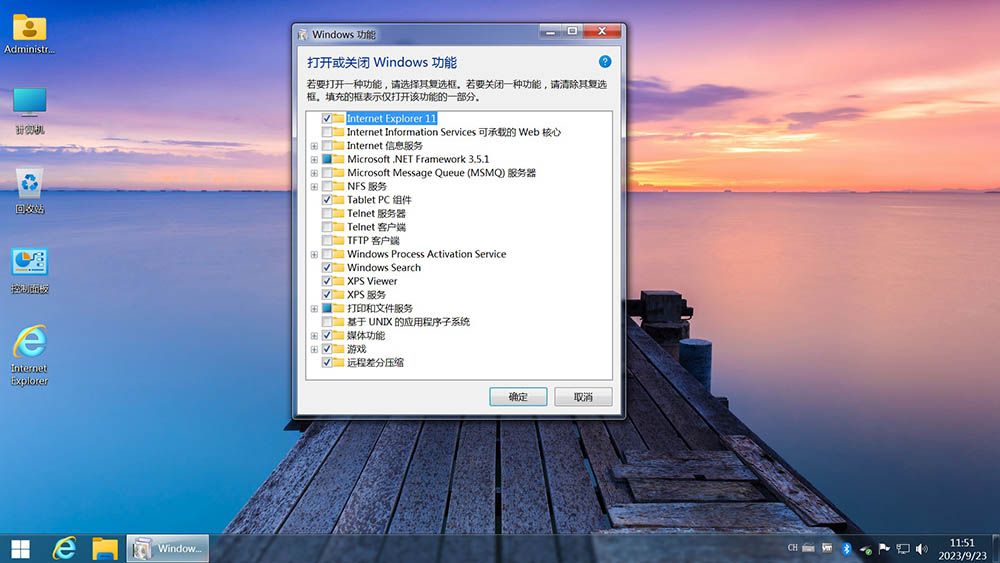Enable the TFTP 客户端 checkbox

[327, 240]
